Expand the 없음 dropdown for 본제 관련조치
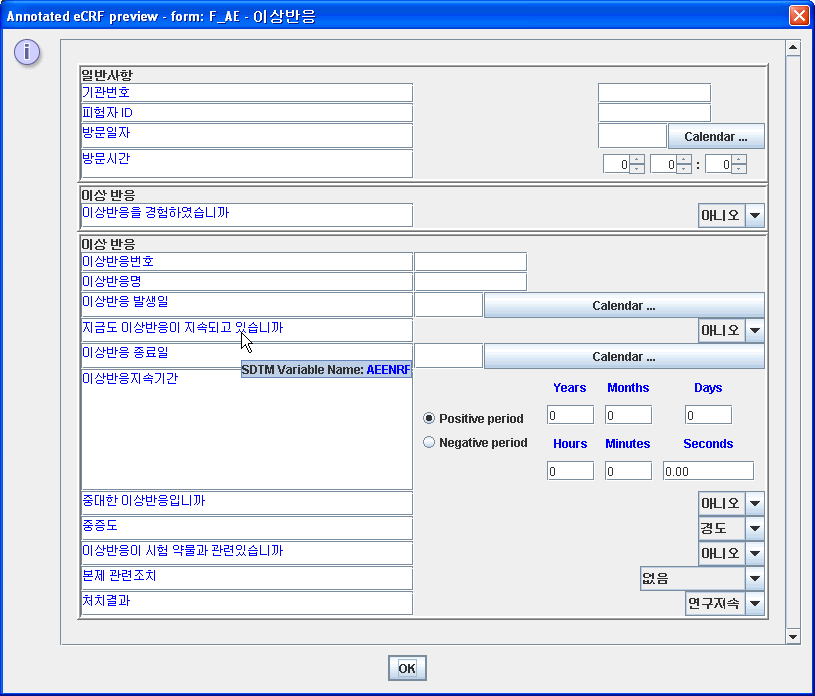 click(x=755, y=577)
